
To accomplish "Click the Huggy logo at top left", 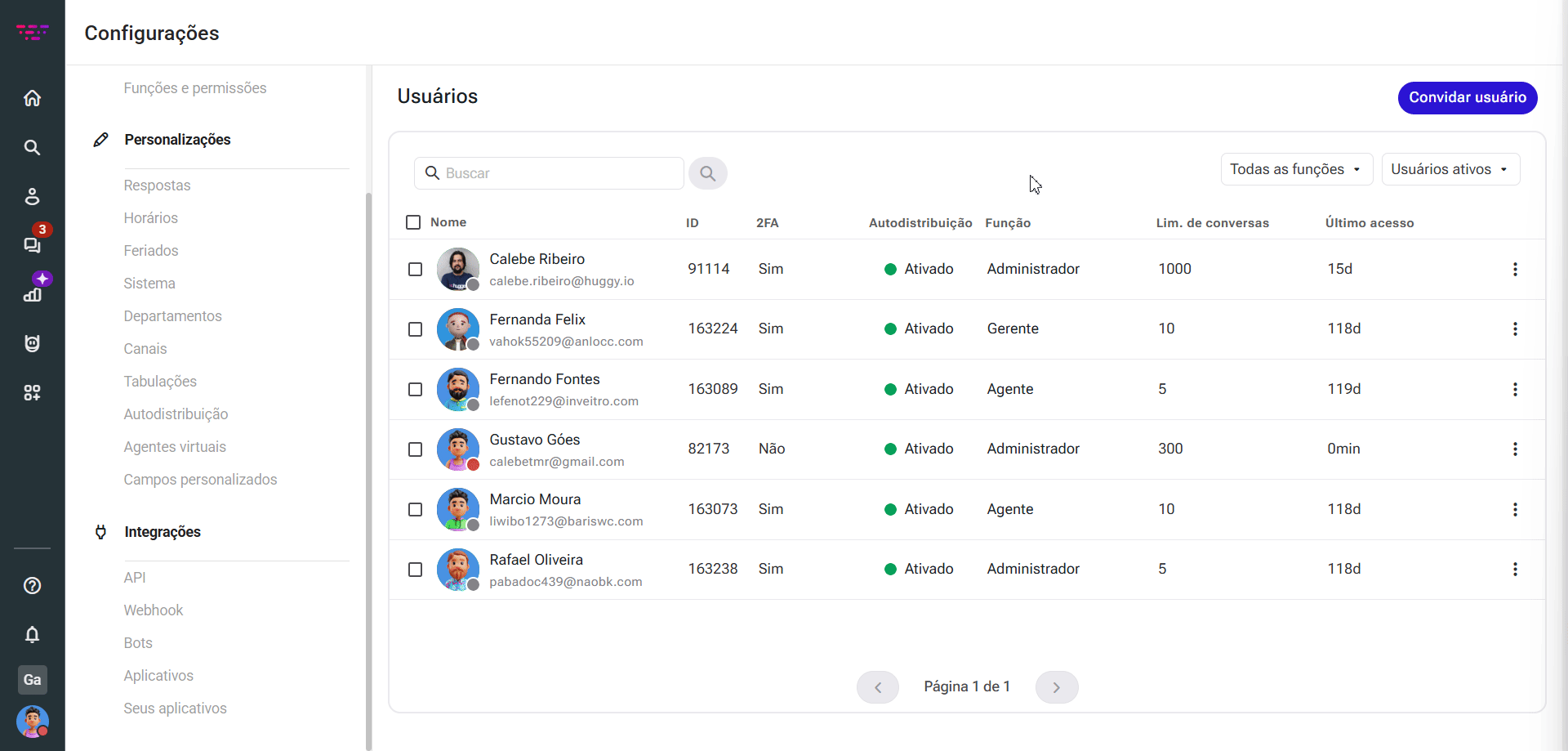I will [33, 33].
